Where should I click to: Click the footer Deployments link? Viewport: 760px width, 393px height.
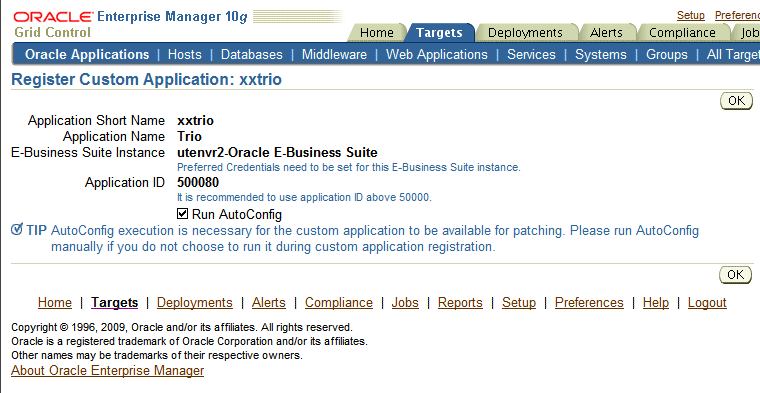tap(195, 302)
